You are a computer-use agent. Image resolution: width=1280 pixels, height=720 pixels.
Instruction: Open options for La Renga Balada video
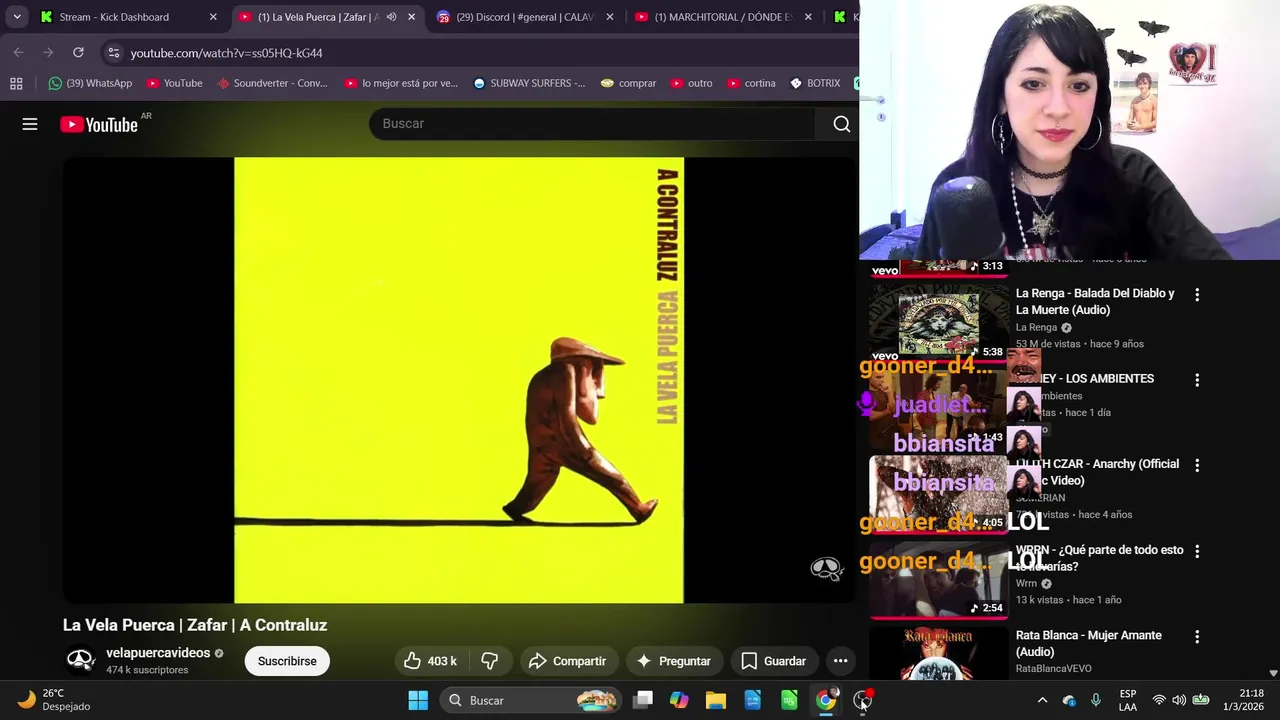click(x=1197, y=295)
